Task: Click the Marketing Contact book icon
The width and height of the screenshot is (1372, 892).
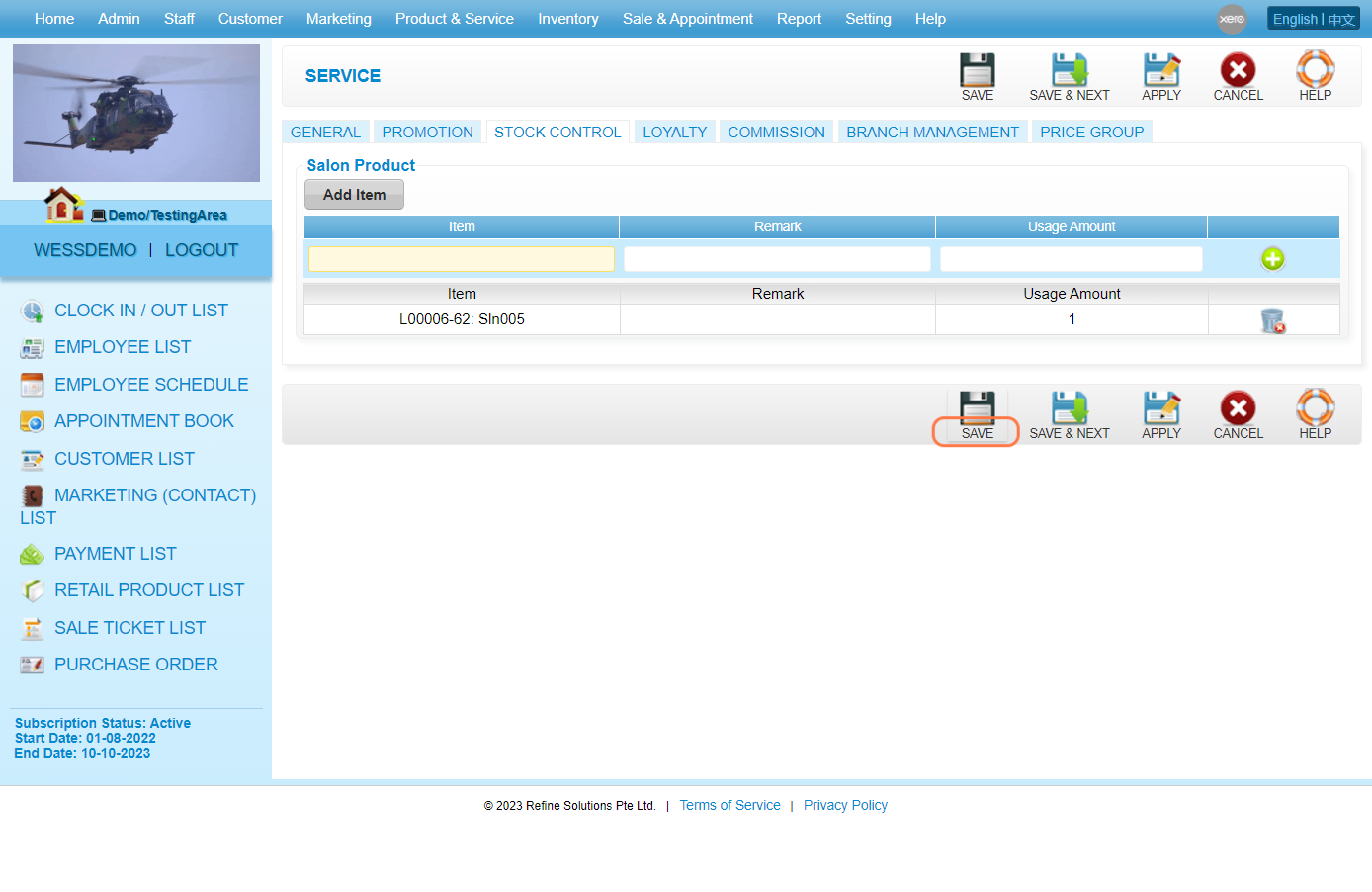Action: pyautogui.click(x=33, y=495)
